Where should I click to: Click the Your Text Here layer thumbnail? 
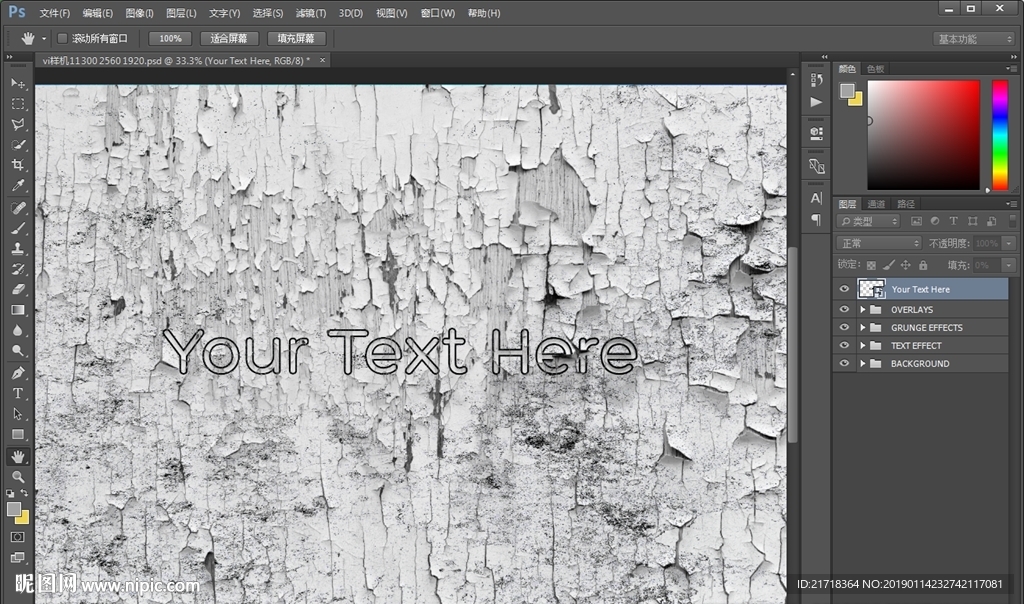click(871, 289)
